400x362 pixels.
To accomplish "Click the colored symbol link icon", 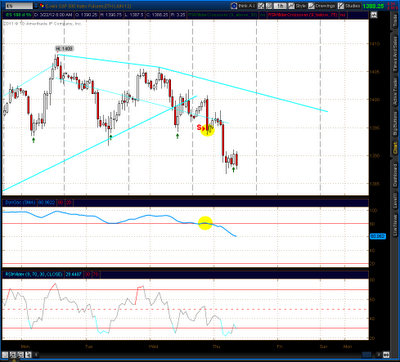I will point(42,6).
